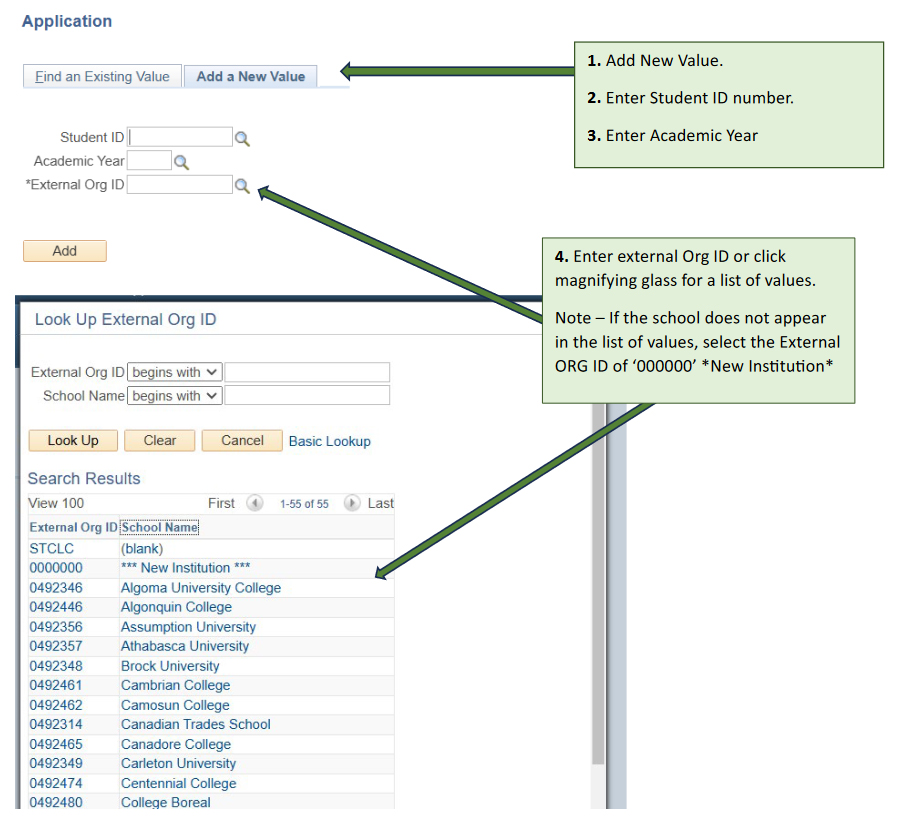Click the Student ID input field
The width and height of the screenshot is (900, 822).
(x=181, y=137)
